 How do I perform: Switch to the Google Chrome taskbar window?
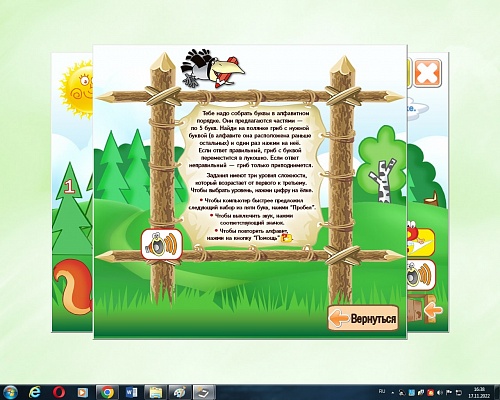107,392
